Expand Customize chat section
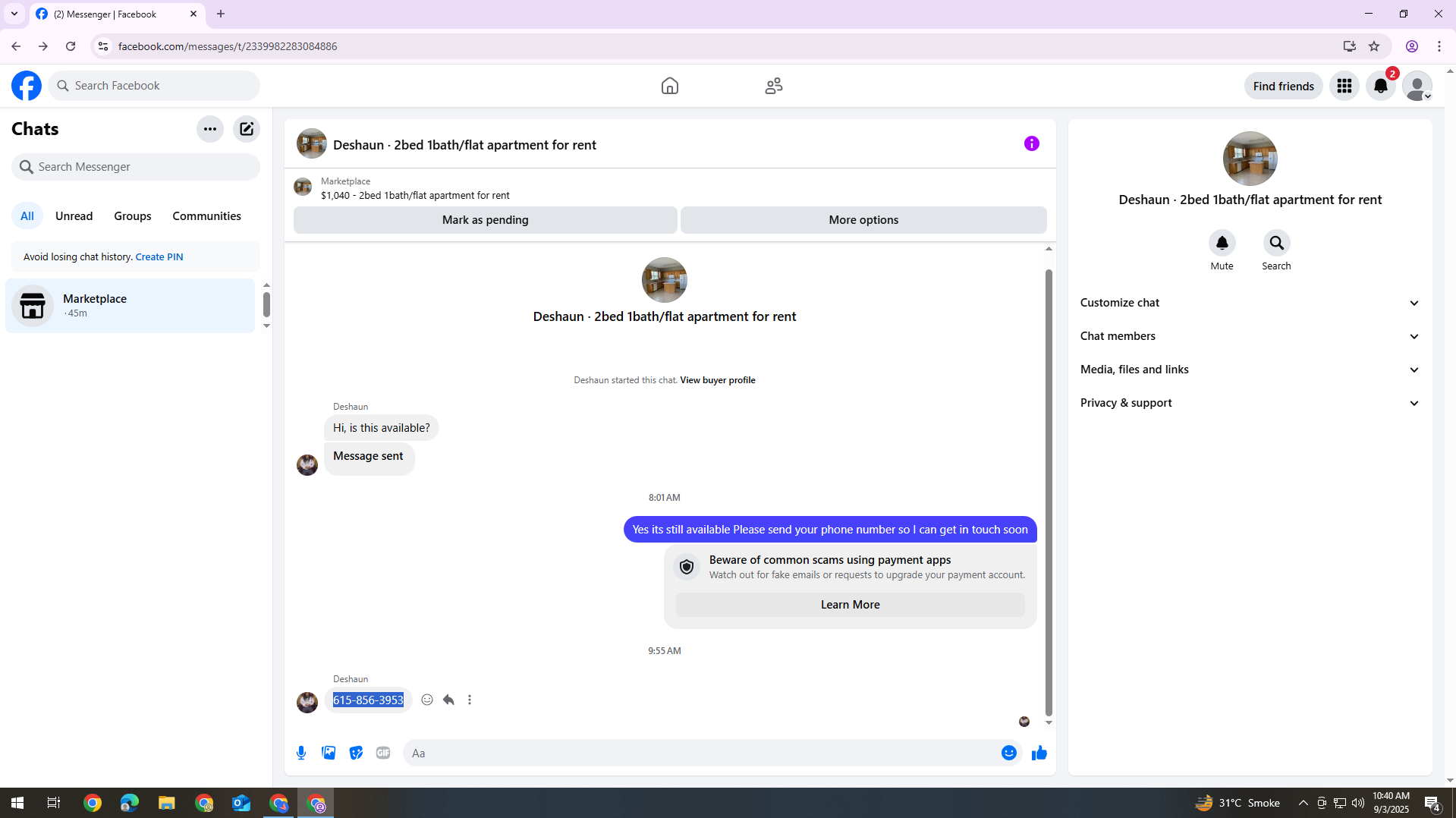 coord(1250,303)
